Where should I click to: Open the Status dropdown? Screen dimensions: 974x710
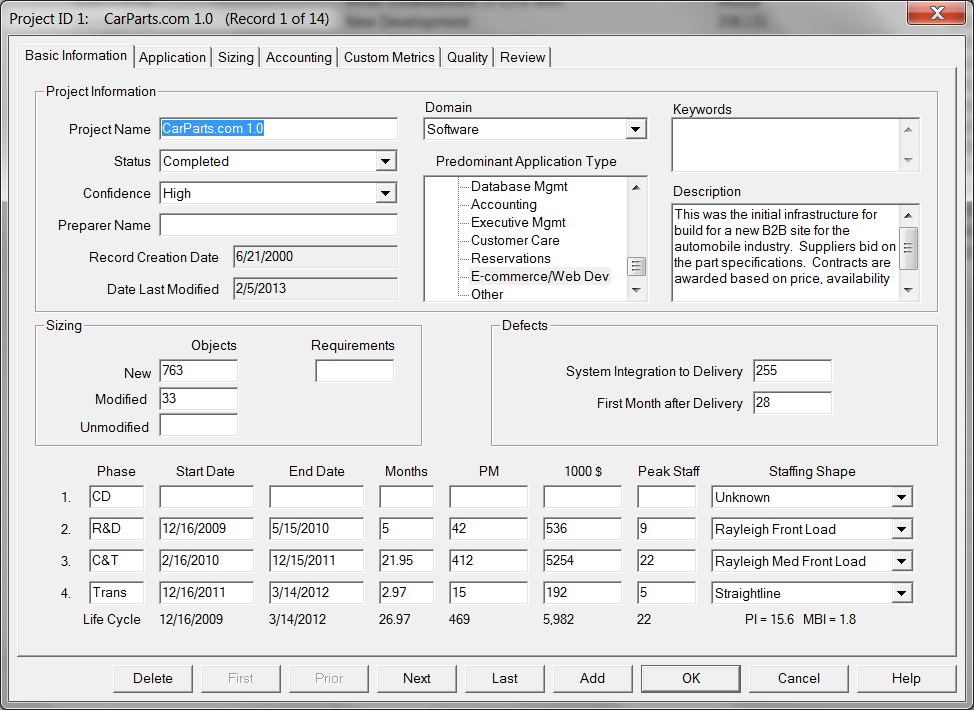click(x=385, y=161)
